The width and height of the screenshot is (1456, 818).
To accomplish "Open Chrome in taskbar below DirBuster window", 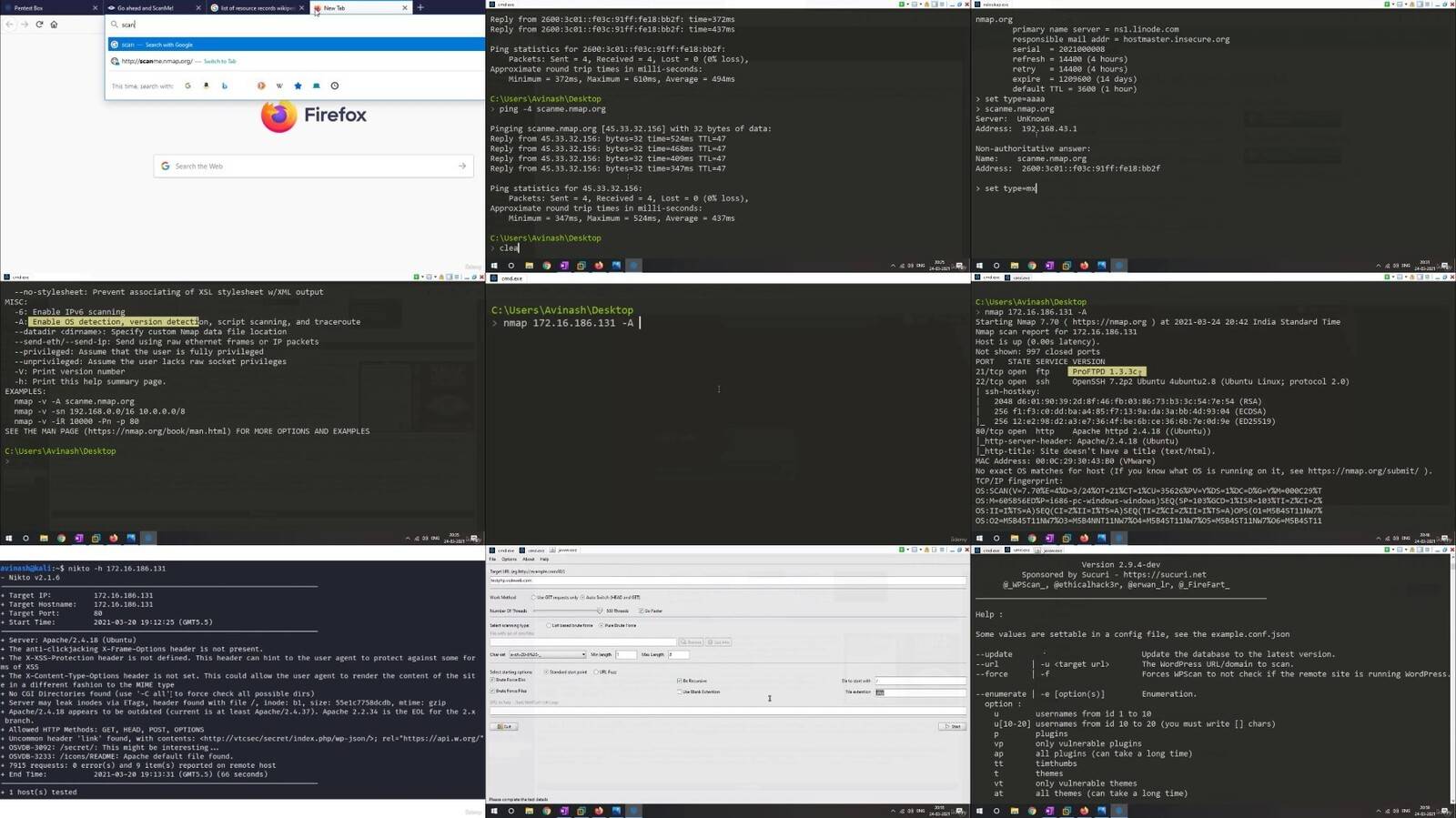I will tap(547, 811).
